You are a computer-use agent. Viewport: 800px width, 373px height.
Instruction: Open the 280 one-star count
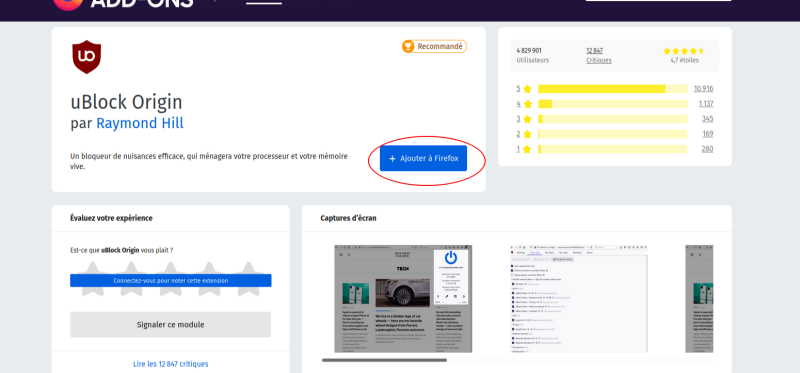[x=707, y=149]
